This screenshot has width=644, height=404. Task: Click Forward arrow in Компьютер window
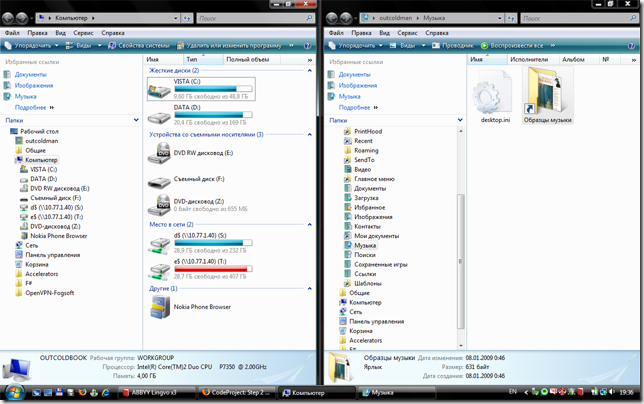pos(22,18)
